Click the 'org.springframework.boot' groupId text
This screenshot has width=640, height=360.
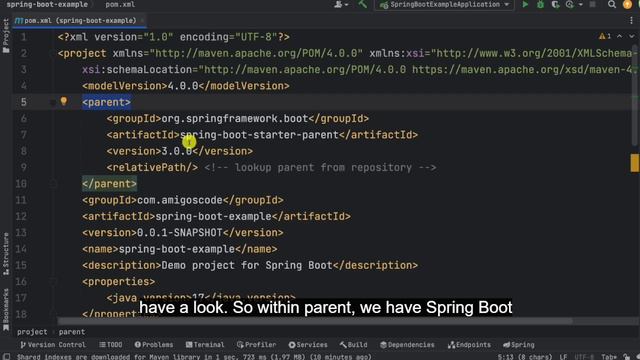pyautogui.click(x=235, y=119)
